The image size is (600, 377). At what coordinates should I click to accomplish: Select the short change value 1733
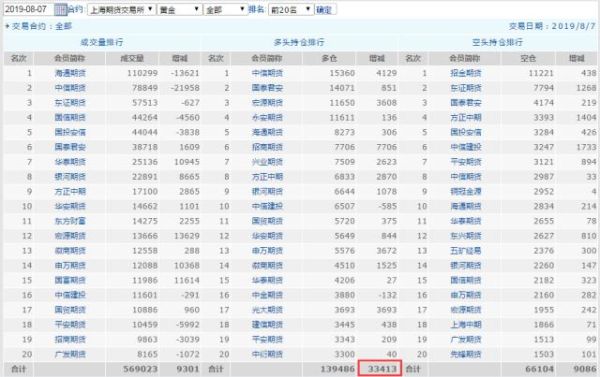(586, 147)
